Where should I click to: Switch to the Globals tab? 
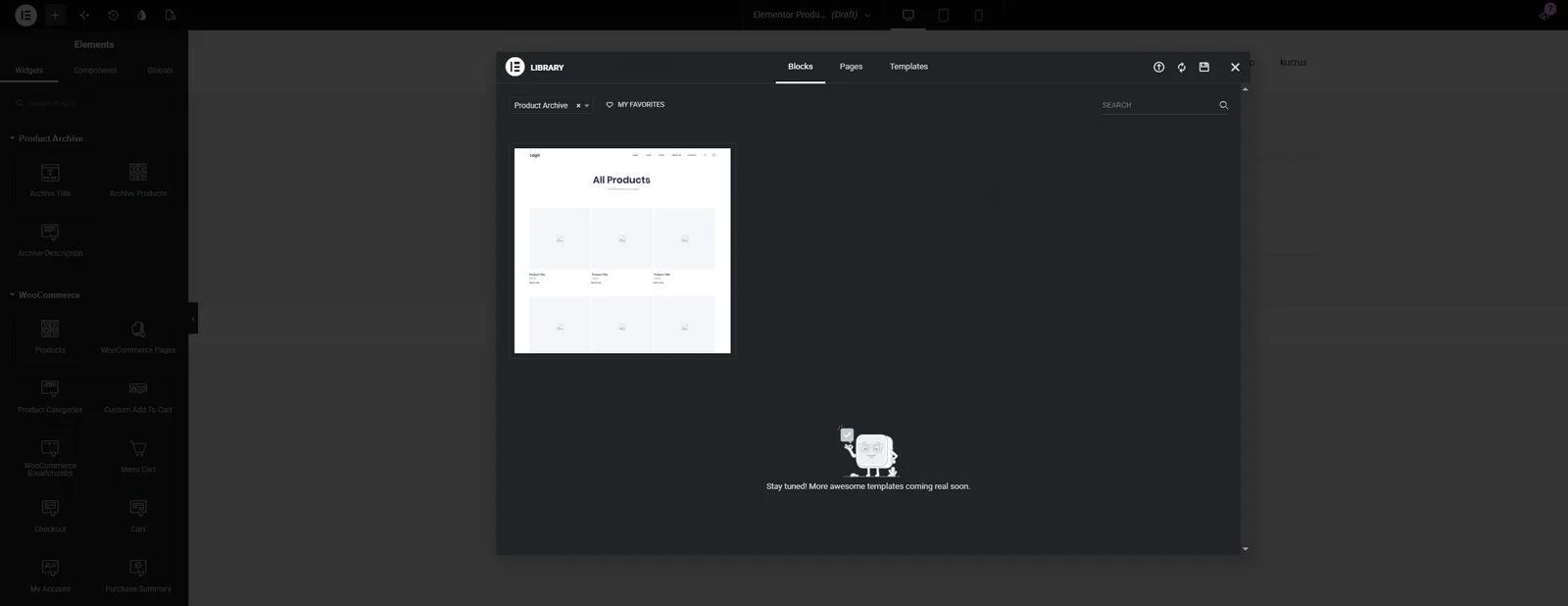pos(160,71)
